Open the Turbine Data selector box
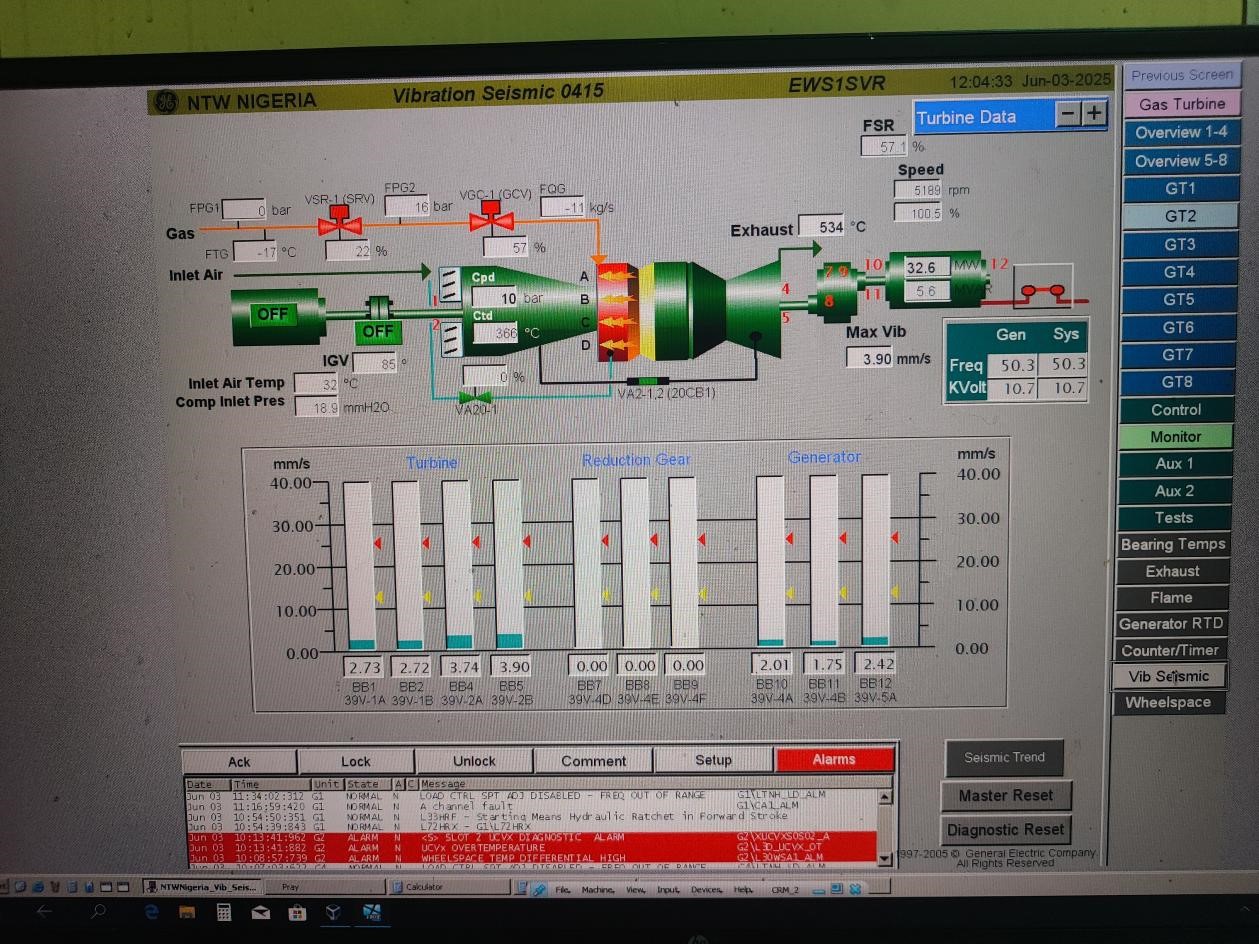This screenshot has width=1259, height=944. (984, 117)
